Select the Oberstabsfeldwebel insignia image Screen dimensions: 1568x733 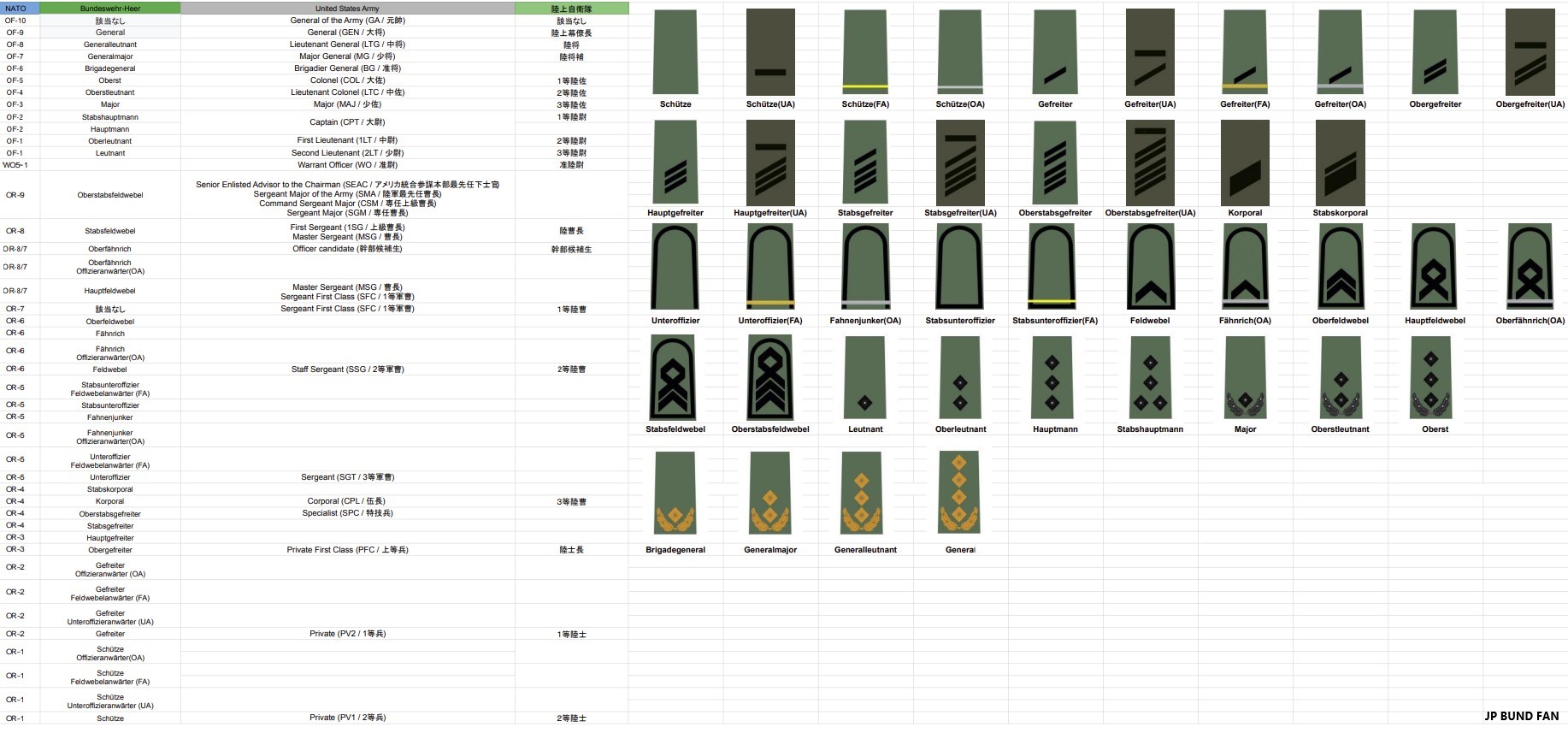pos(770,377)
